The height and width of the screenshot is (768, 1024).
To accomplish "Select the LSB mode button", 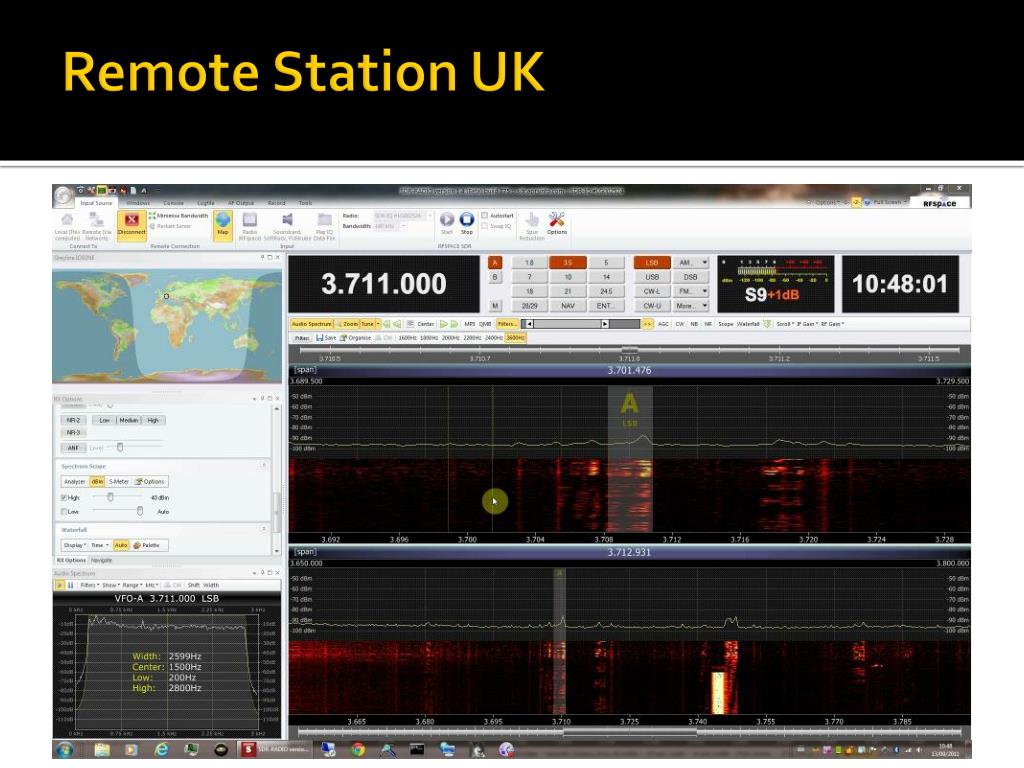I will 652,263.
